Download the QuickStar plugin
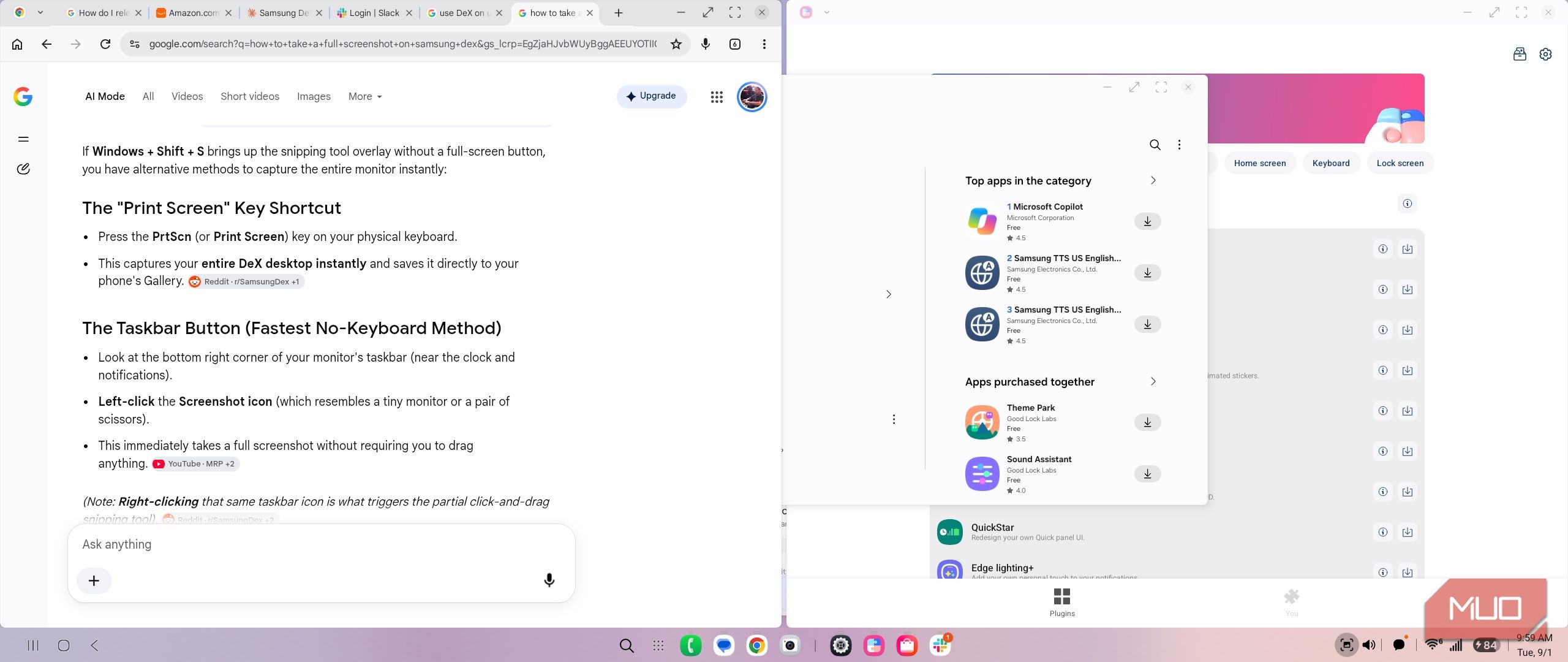Image resolution: width=1568 pixels, height=662 pixels. pos(1408,532)
